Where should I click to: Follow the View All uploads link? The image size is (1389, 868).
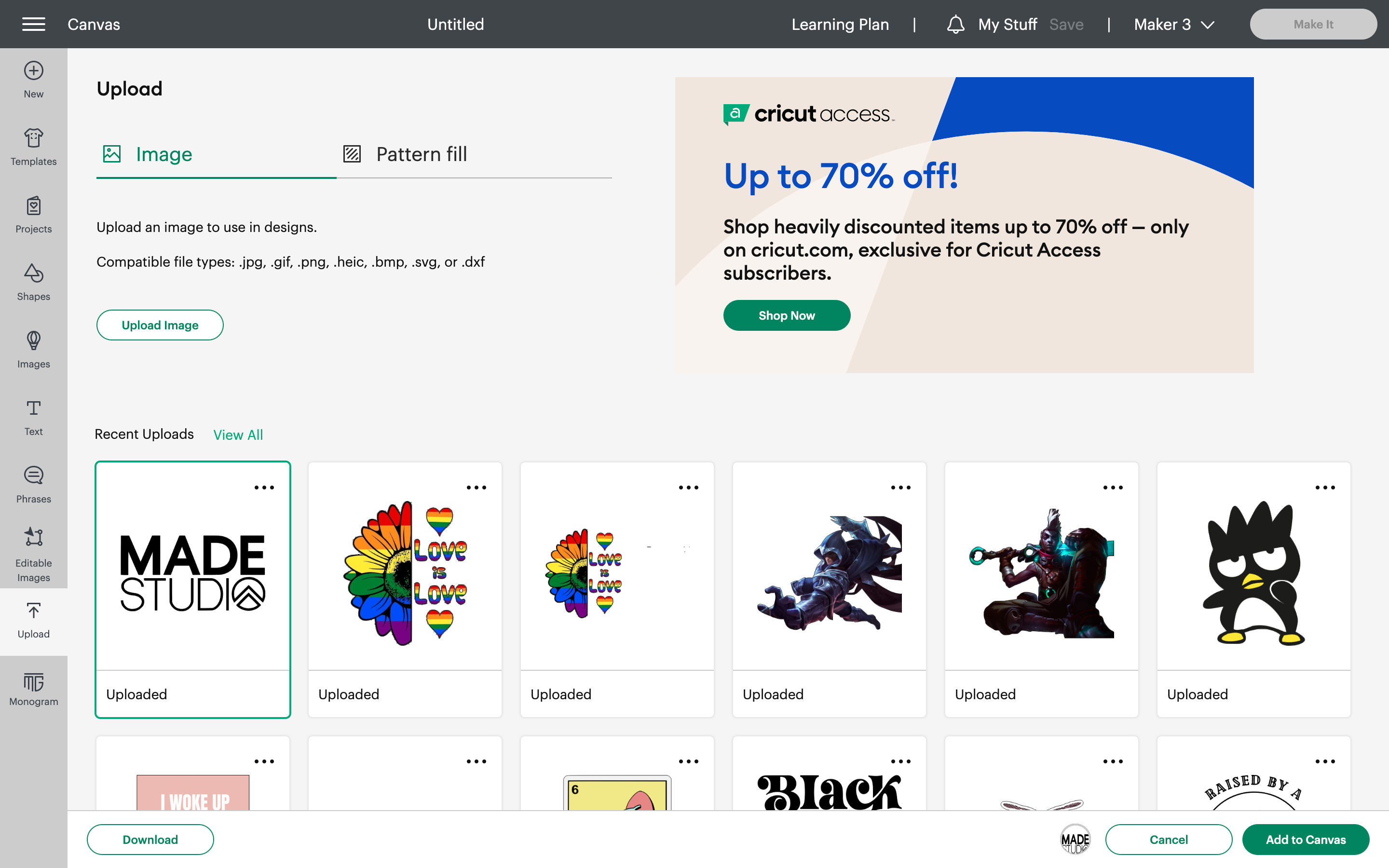tap(238, 434)
